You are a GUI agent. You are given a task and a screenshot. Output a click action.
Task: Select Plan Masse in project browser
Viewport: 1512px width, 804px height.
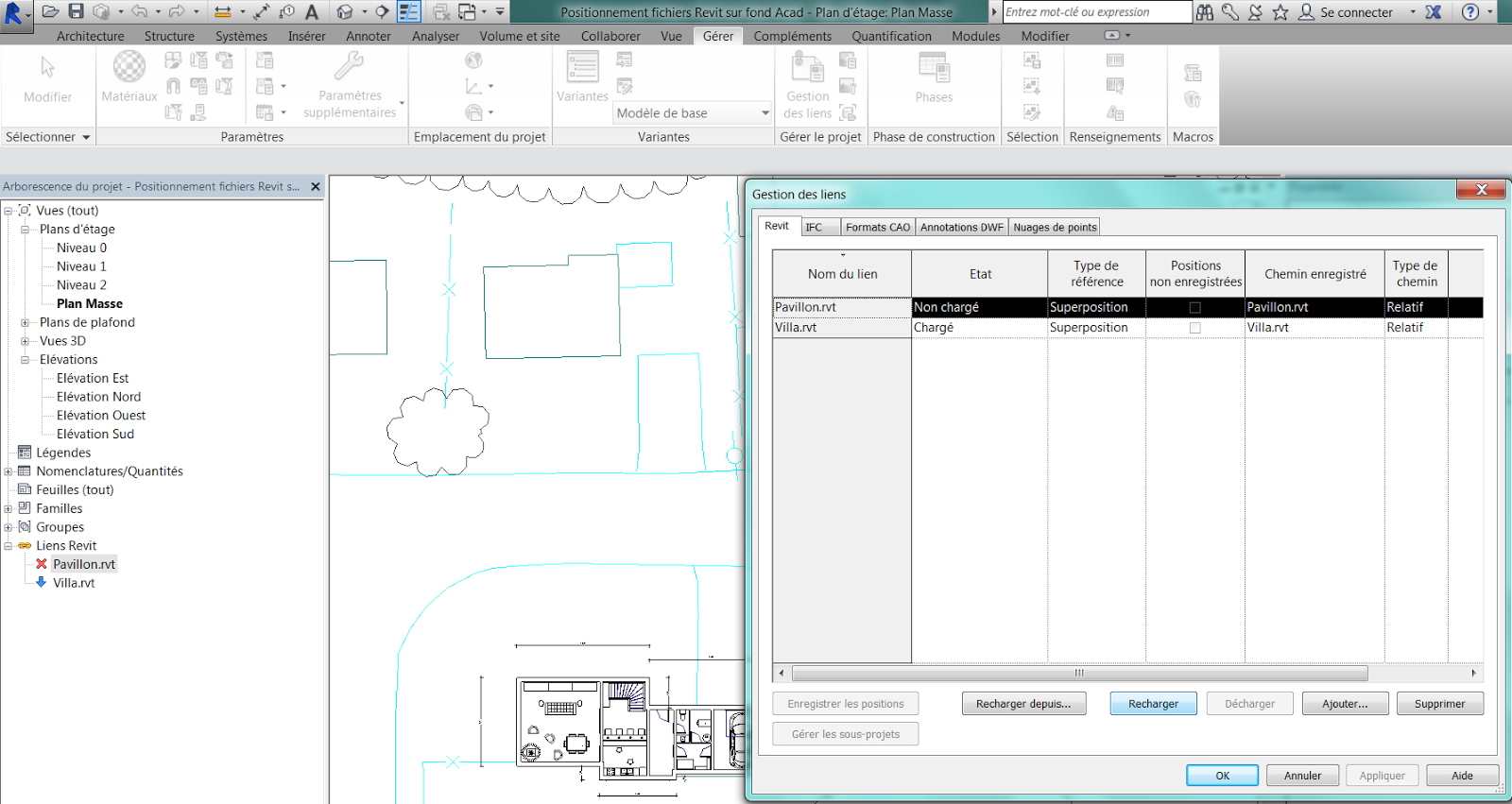coord(89,303)
